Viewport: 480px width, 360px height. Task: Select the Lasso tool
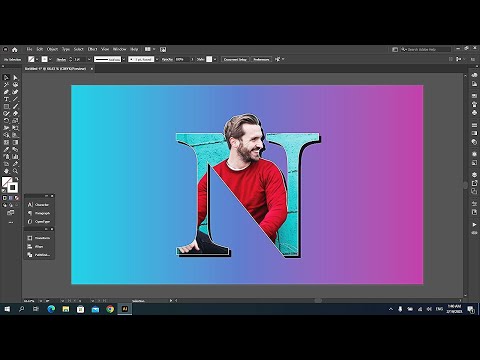tap(15, 85)
